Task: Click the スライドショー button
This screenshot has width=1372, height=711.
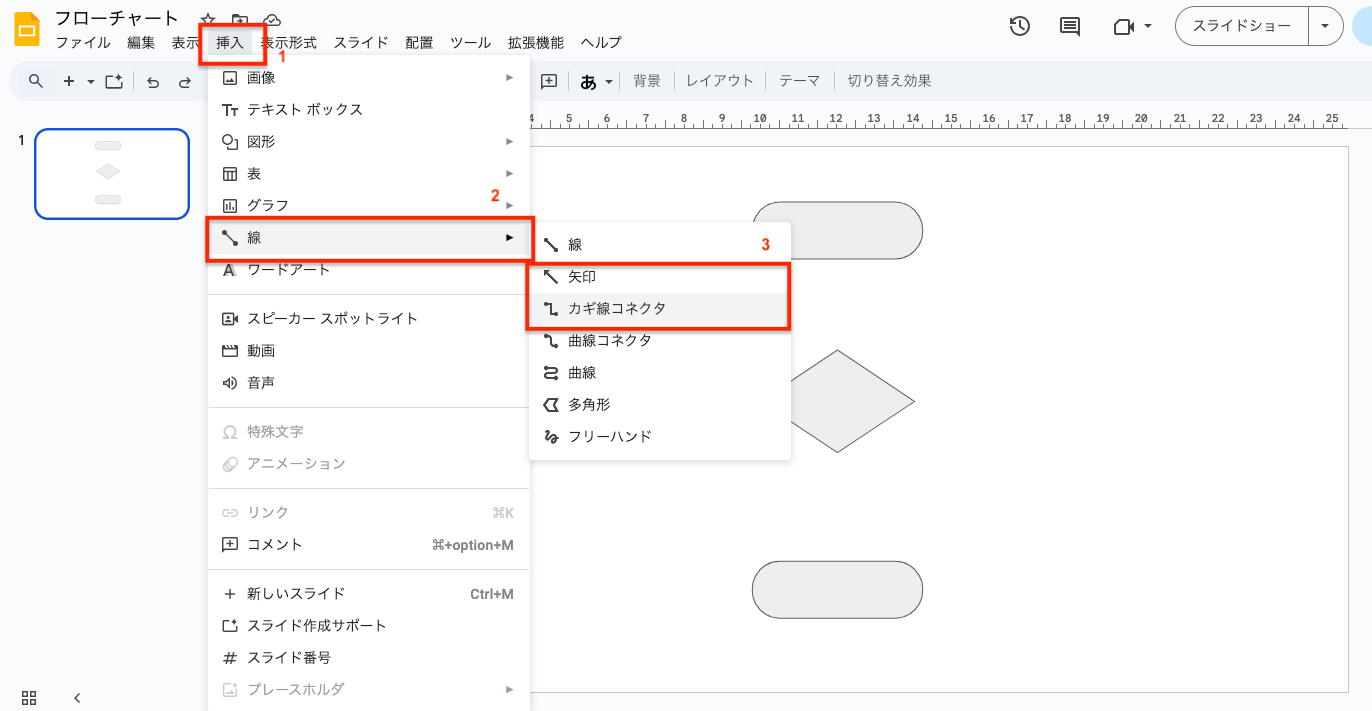Action: click(1241, 27)
